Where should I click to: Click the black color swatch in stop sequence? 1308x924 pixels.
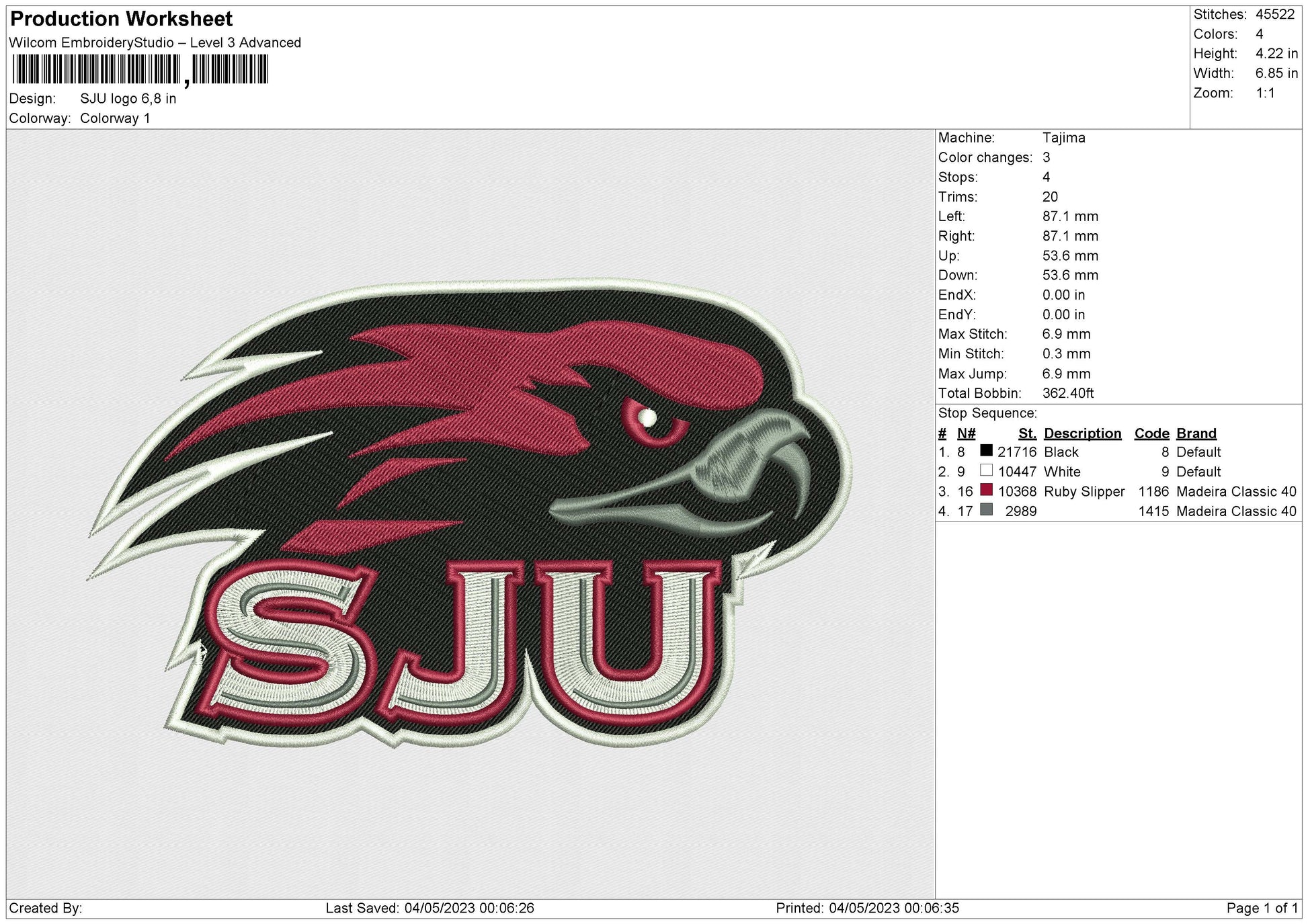(986, 451)
